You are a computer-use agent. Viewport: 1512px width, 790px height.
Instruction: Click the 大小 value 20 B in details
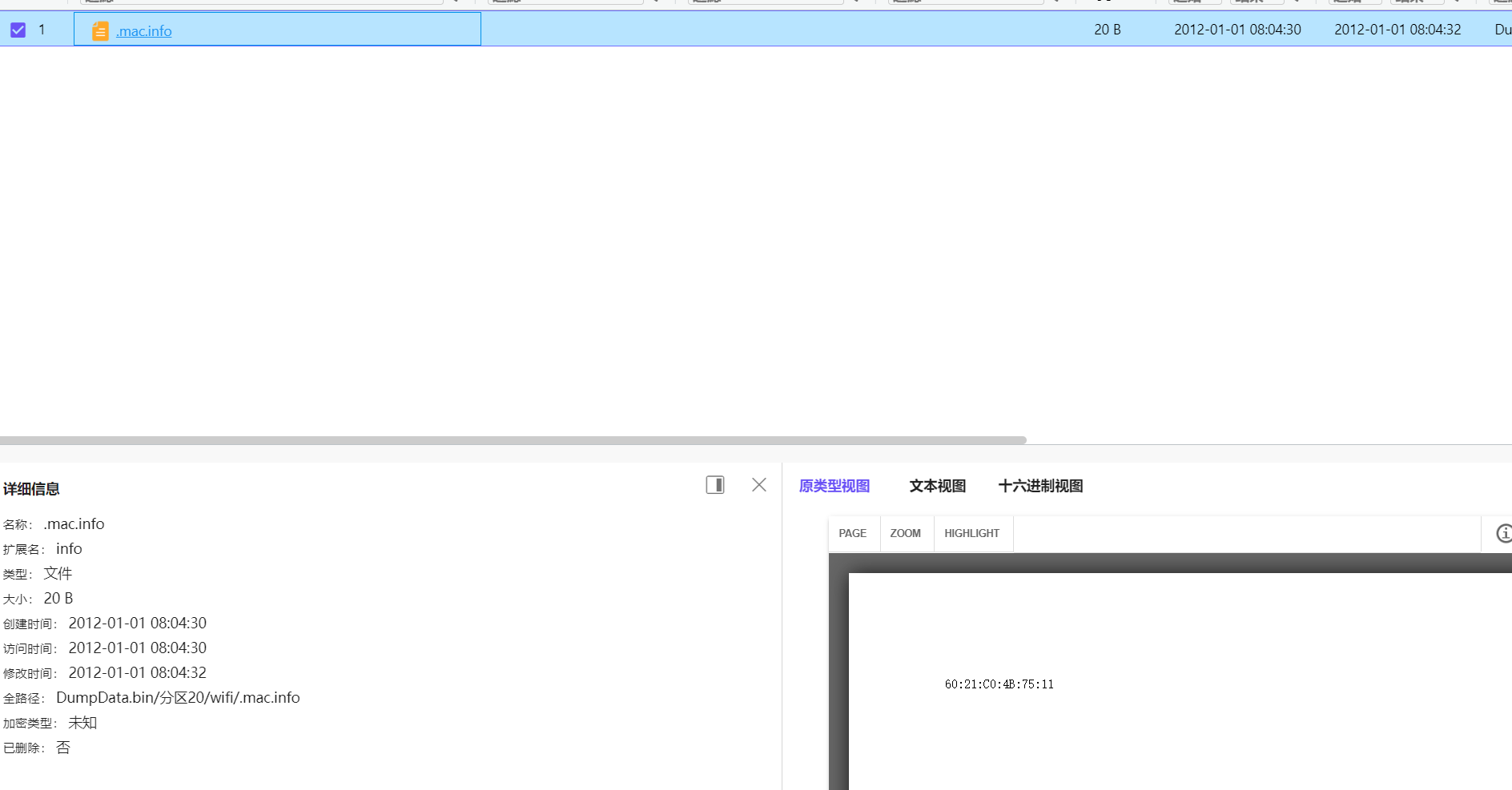(x=58, y=599)
